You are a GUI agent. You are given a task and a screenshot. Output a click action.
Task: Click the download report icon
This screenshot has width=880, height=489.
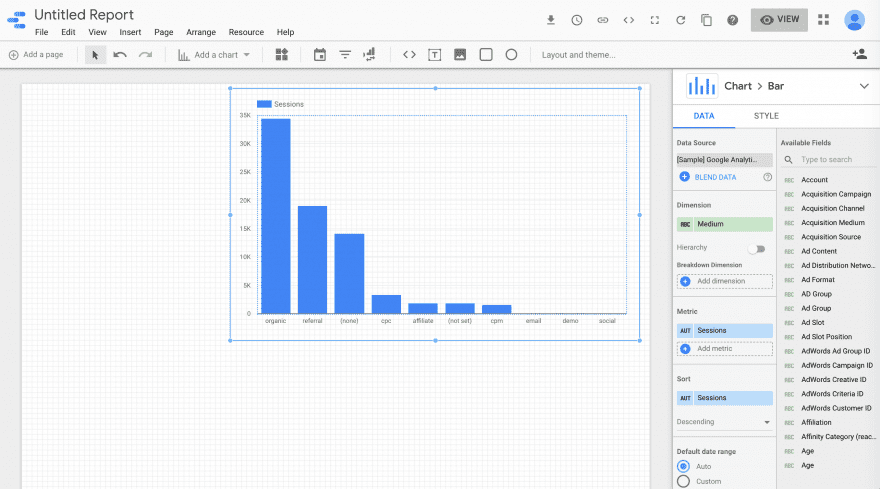click(551, 20)
